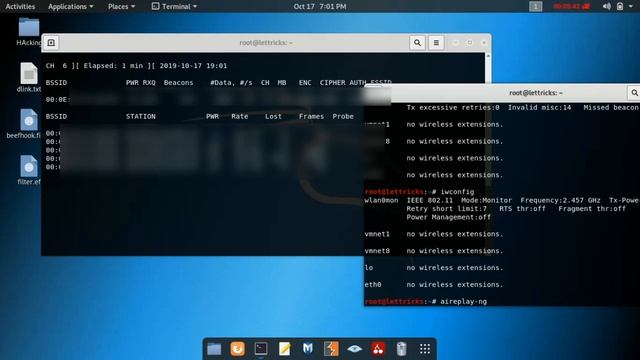The height and width of the screenshot is (360, 640).
Task: Click new tab button in back terminal
Action: tap(51, 42)
